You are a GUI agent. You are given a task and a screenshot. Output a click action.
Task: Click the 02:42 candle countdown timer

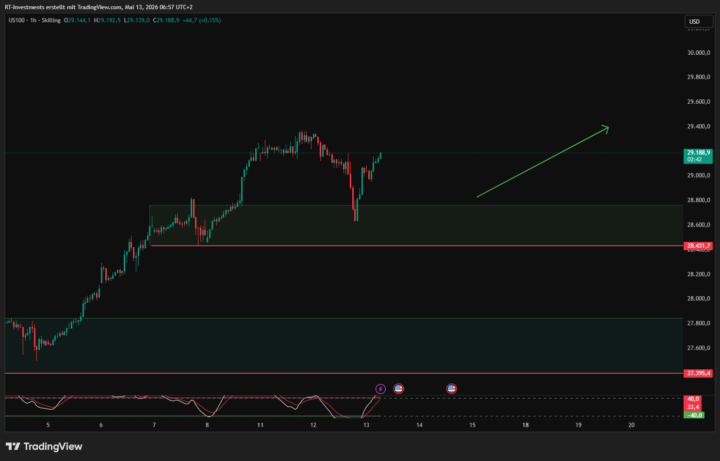692,159
